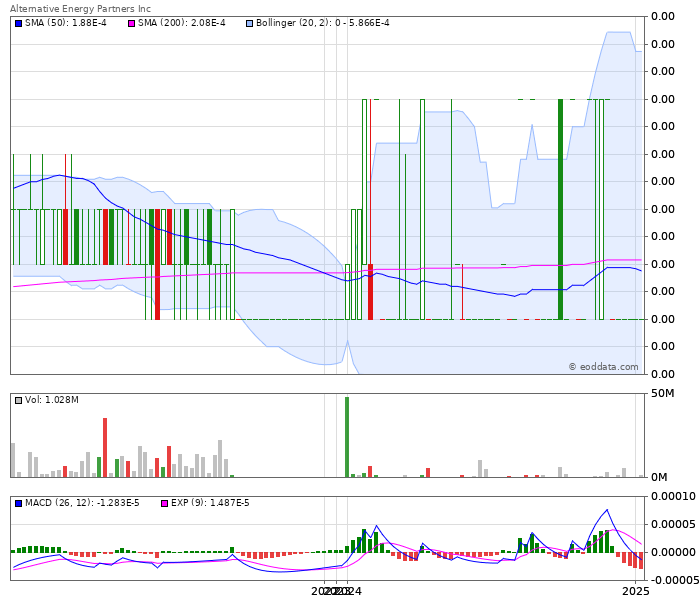Image resolution: width=700 pixels, height=600 pixels.
Task: Click the EXP (9): 1.487E-5 label
Action: coord(210,503)
